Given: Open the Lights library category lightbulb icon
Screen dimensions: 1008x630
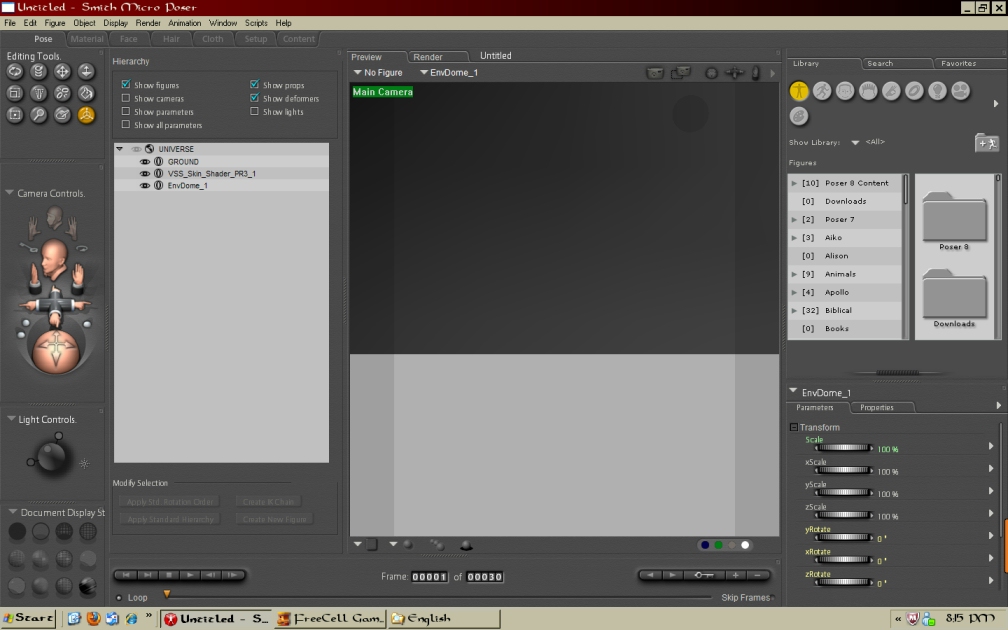Looking at the screenshot, I should click(x=937, y=91).
